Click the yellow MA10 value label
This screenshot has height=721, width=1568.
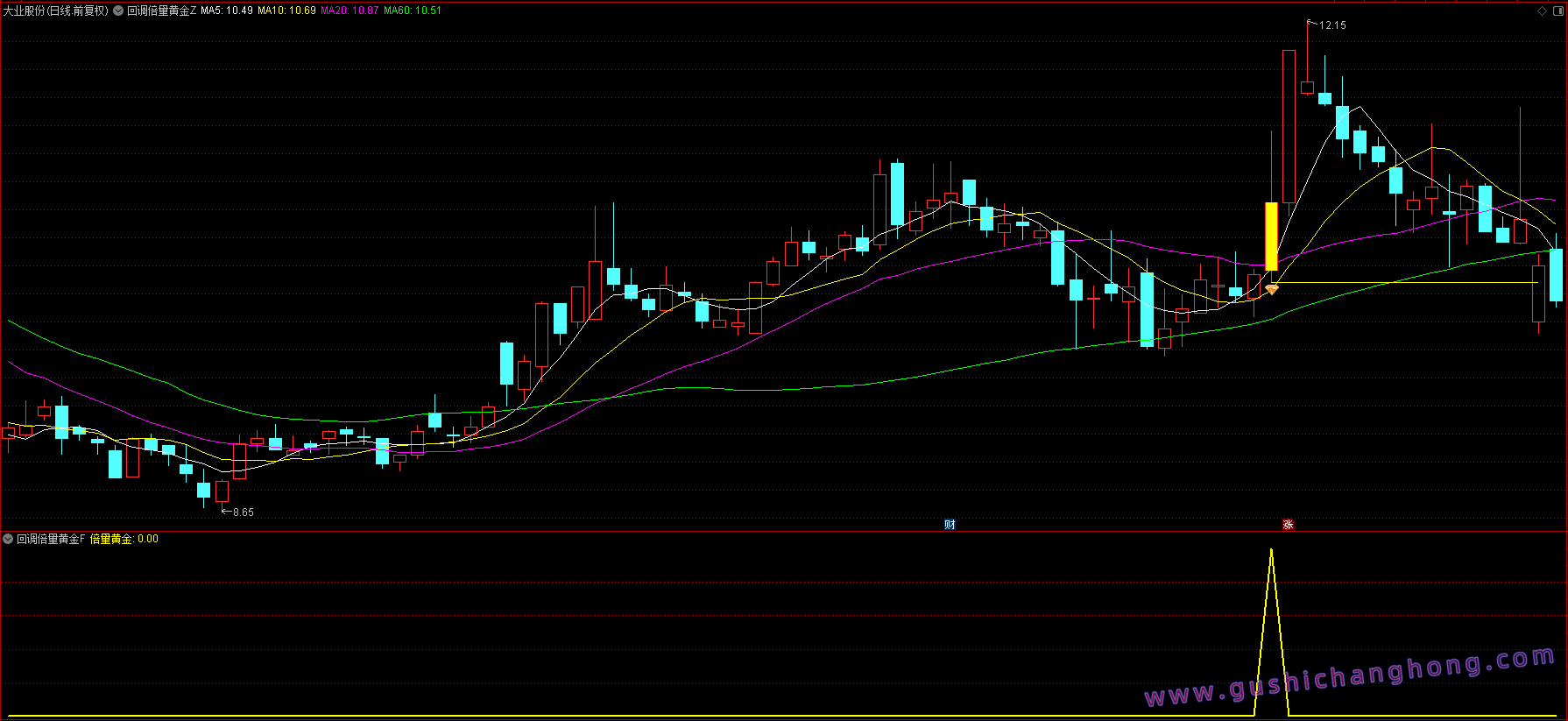(x=286, y=11)
